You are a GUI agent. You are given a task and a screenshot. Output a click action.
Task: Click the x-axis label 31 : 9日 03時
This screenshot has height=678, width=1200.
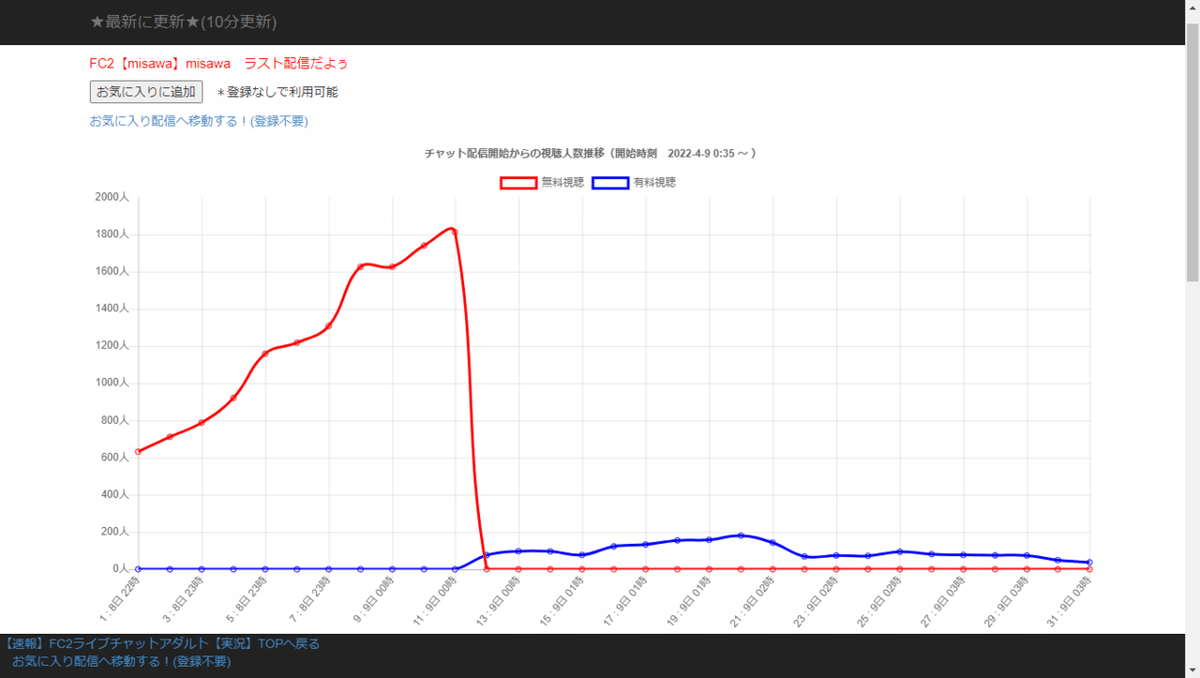tap(1070, 599)
